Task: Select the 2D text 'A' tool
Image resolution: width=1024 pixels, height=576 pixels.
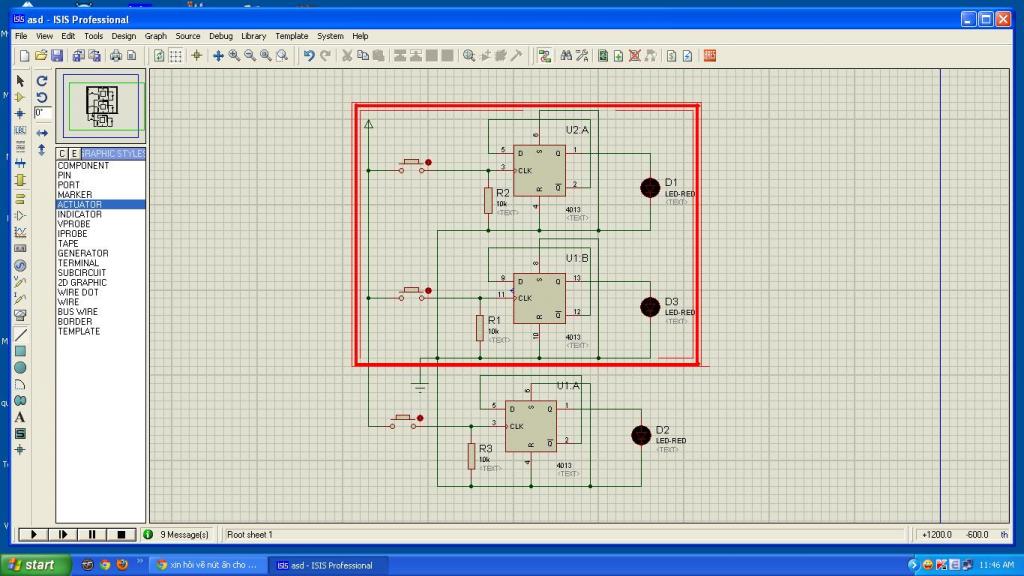Action: pyautogui.click(x=20, y=417)
